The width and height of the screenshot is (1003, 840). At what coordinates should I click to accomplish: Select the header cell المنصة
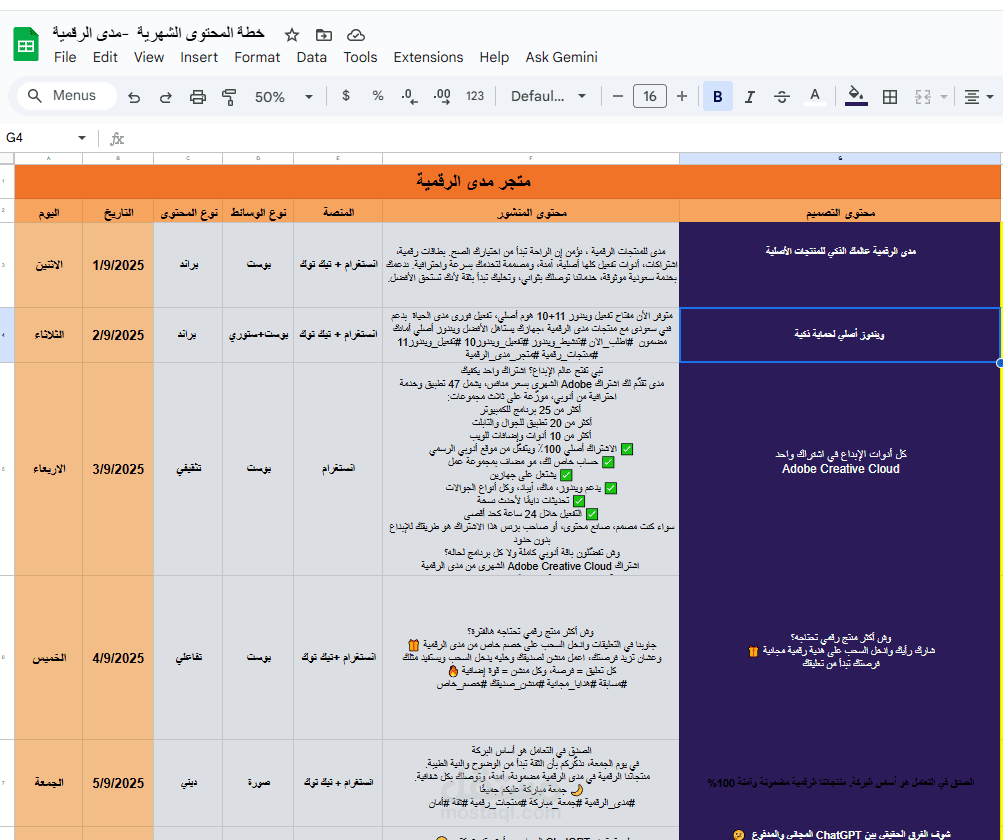click(338, 212)
